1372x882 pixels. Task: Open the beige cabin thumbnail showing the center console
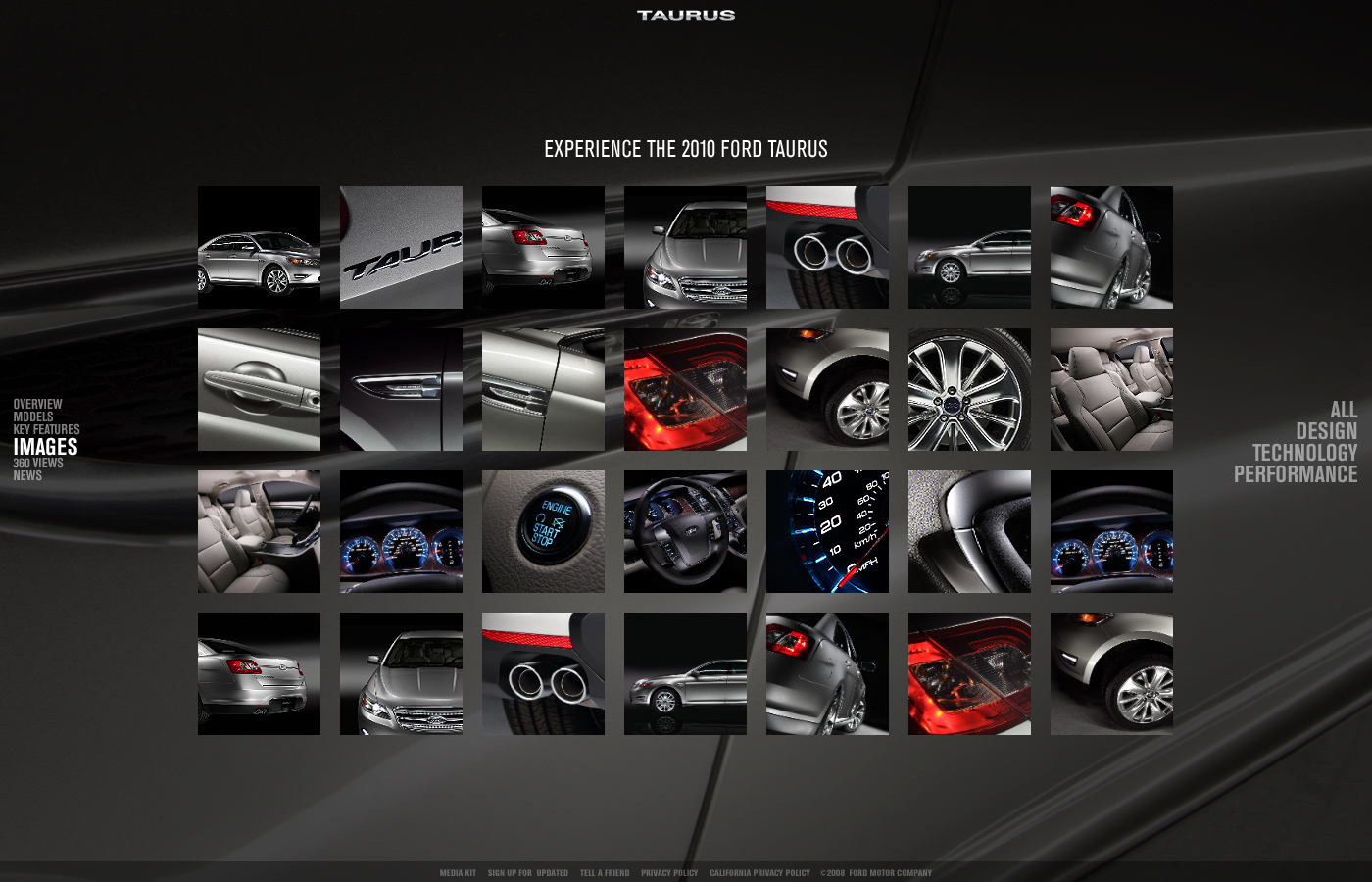click(259, 531)
